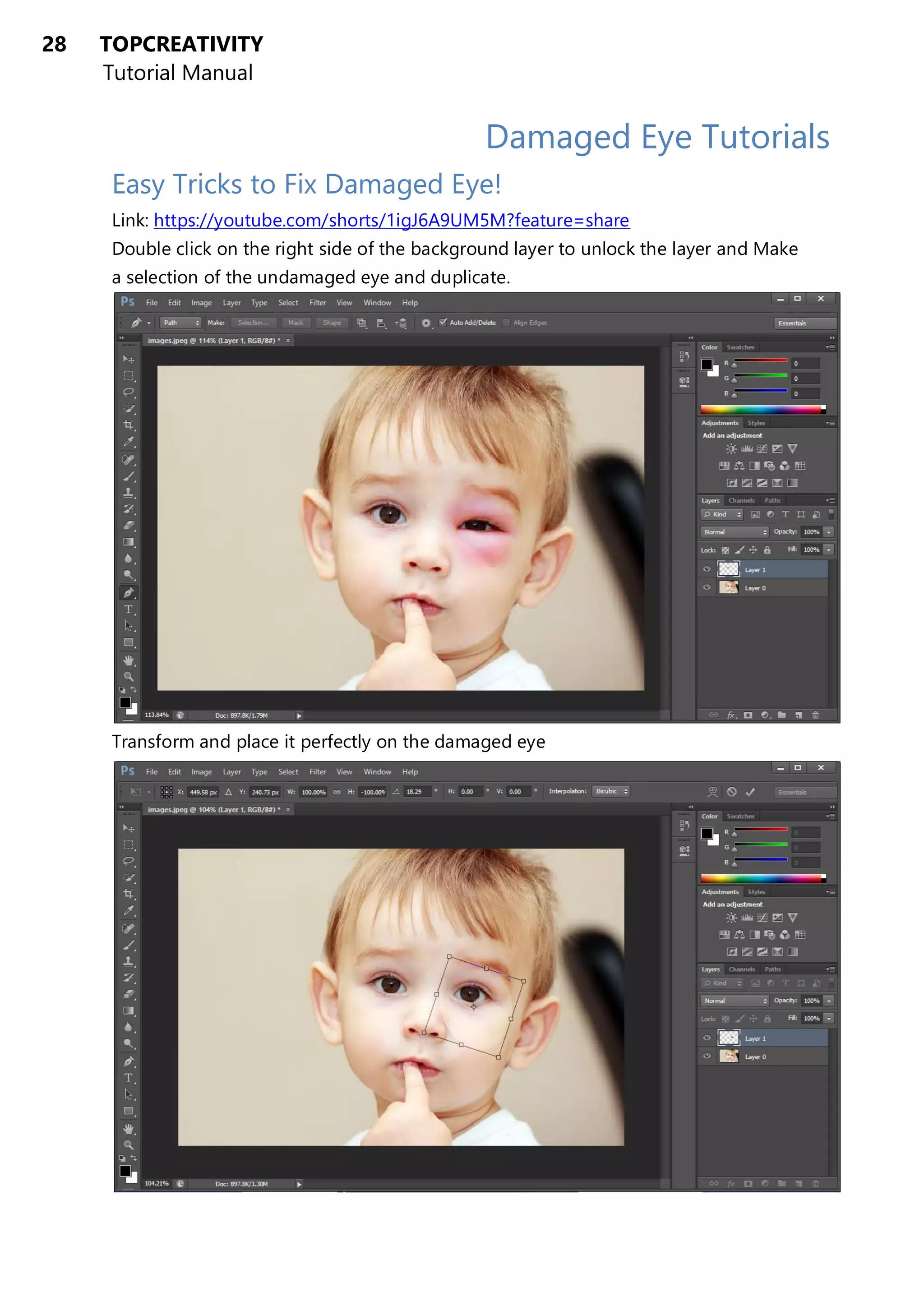This screenshot has height=1306, width=924.
Task: Select the Brush tool in the 104% window
Action: 129,945
